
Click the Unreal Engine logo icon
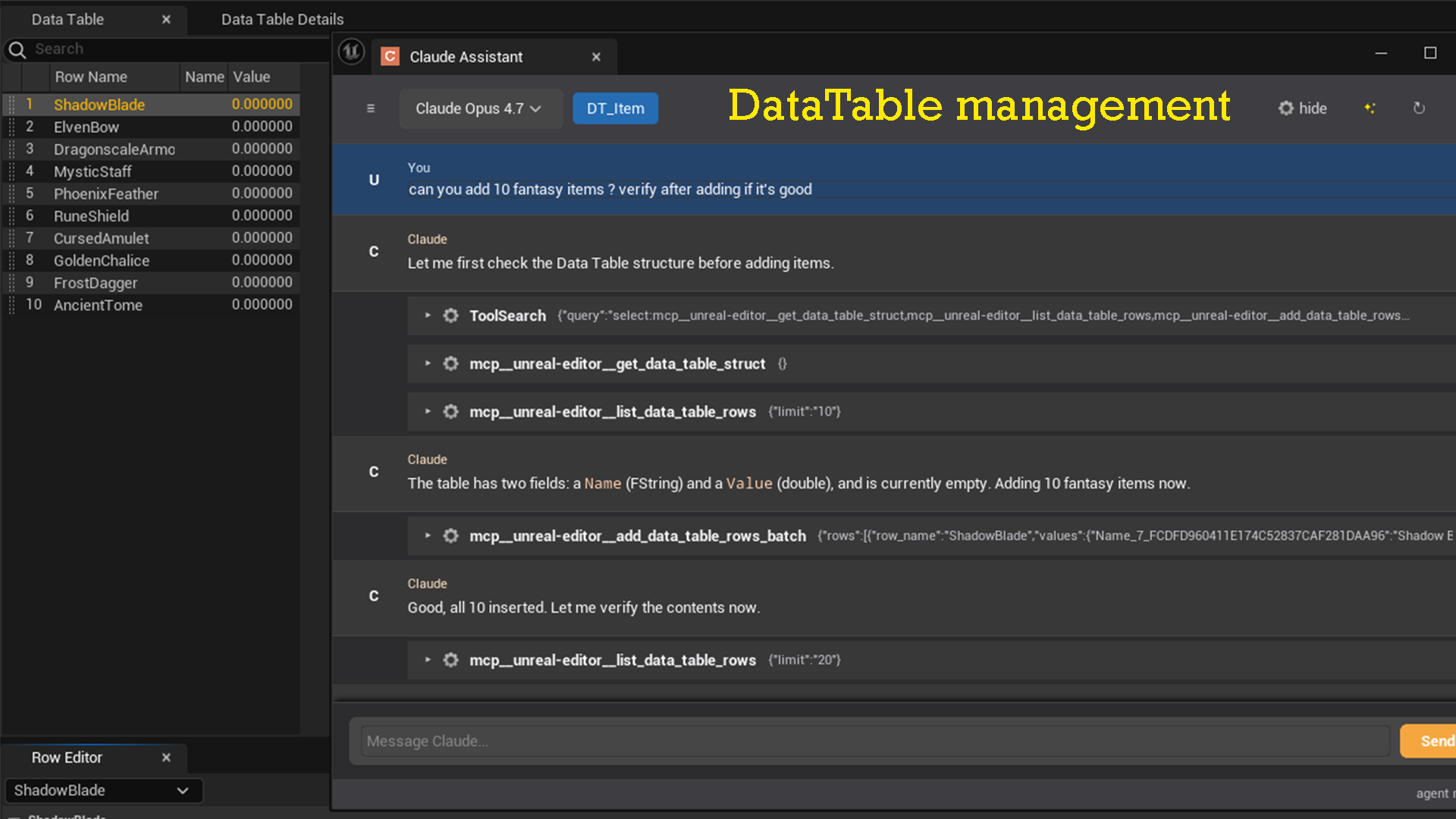(351, 52)
